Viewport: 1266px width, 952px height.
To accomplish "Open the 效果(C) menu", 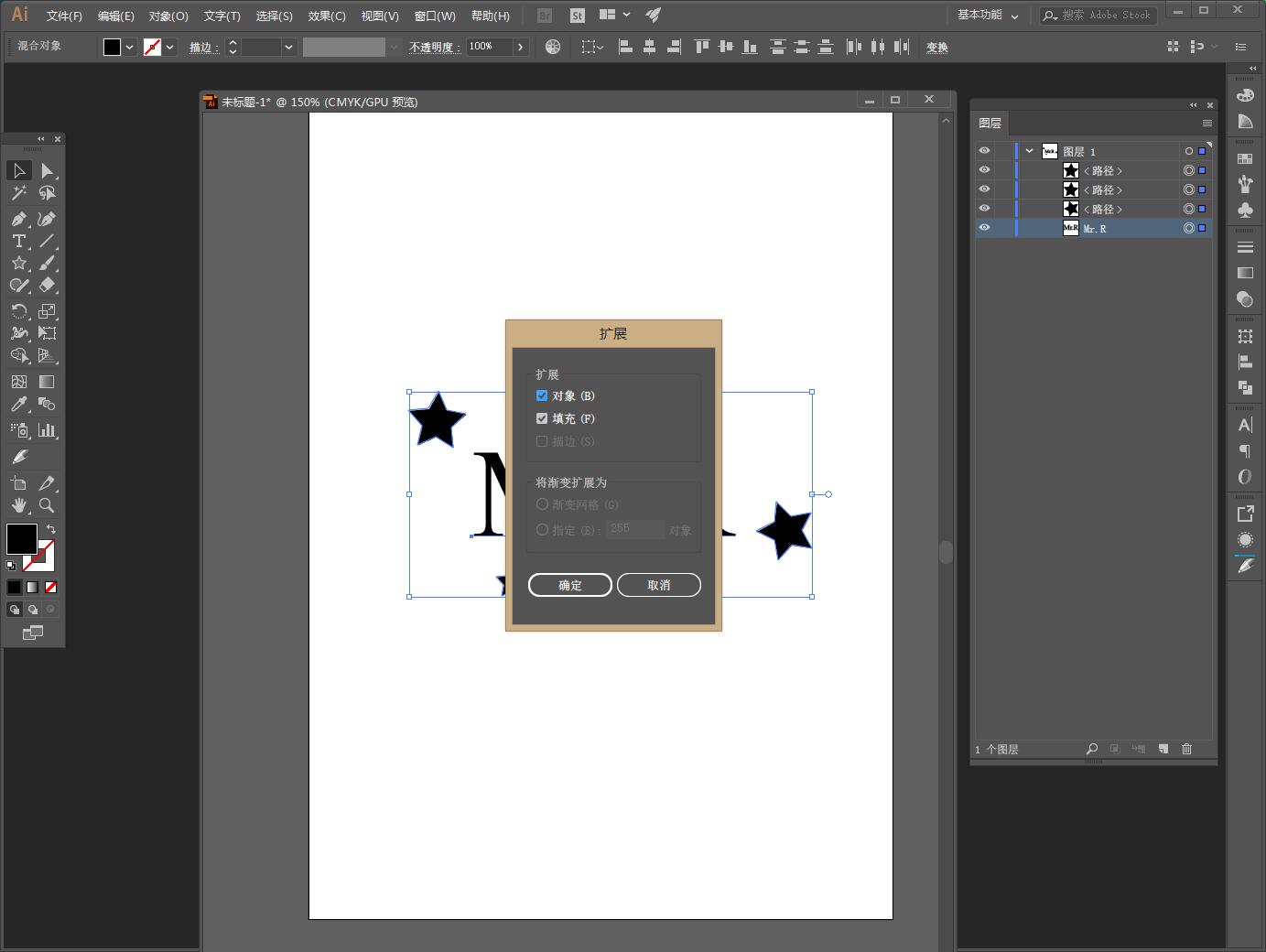I will [327, 16].
